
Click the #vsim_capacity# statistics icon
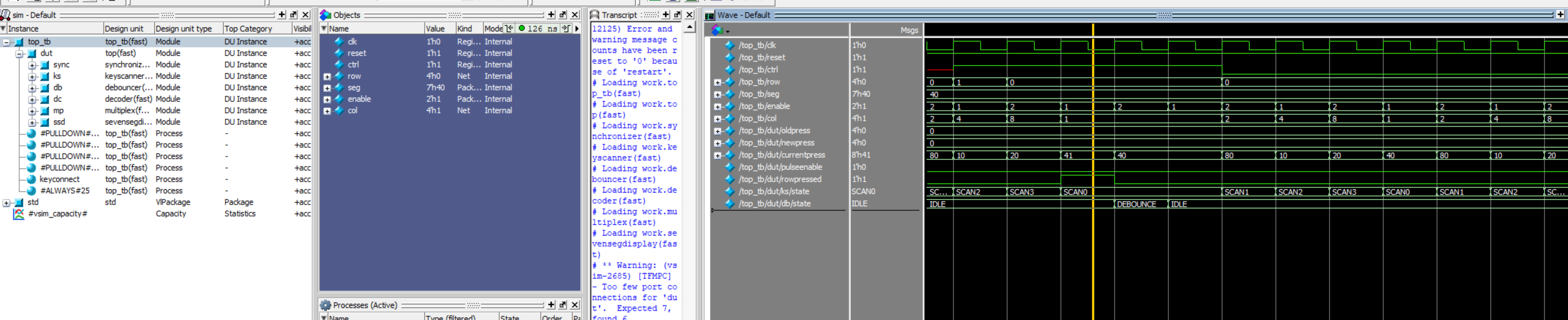pyautogui.click(x=19, y=213)
